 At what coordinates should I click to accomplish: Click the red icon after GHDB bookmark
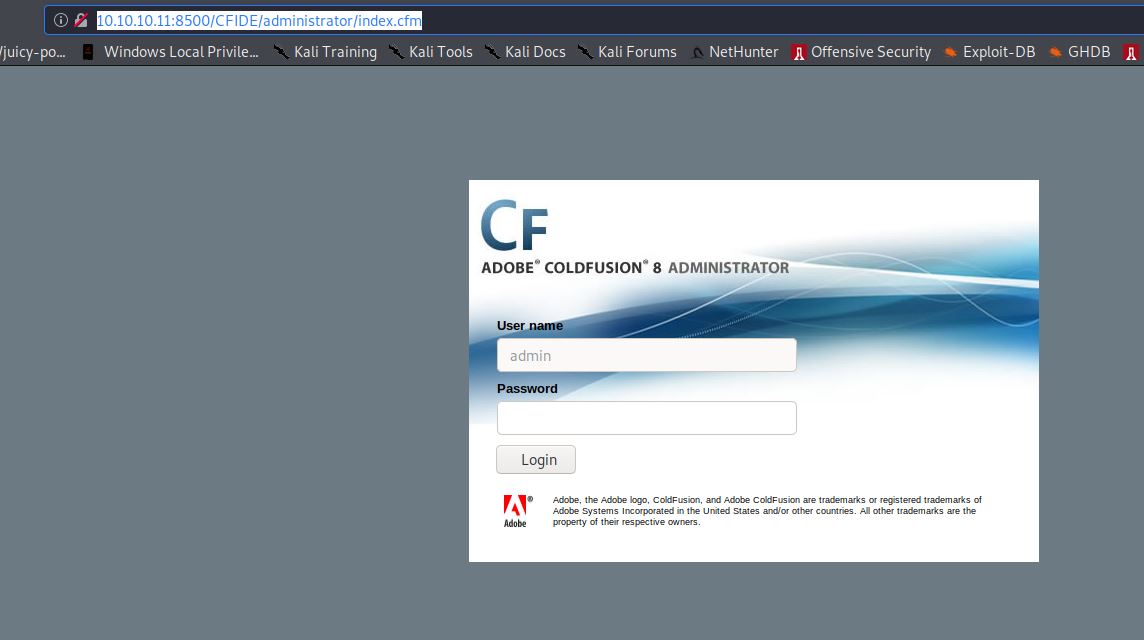click(1131, 53)
